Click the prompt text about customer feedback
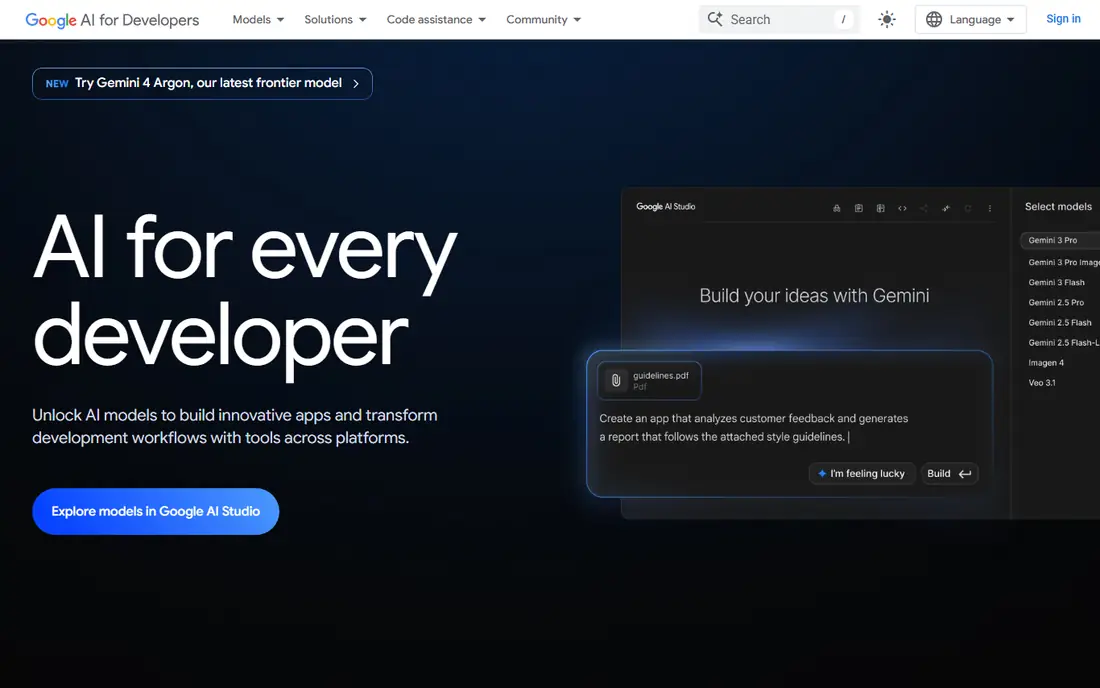The height and width of the screenshot is (688, 1100). point(753,428)
